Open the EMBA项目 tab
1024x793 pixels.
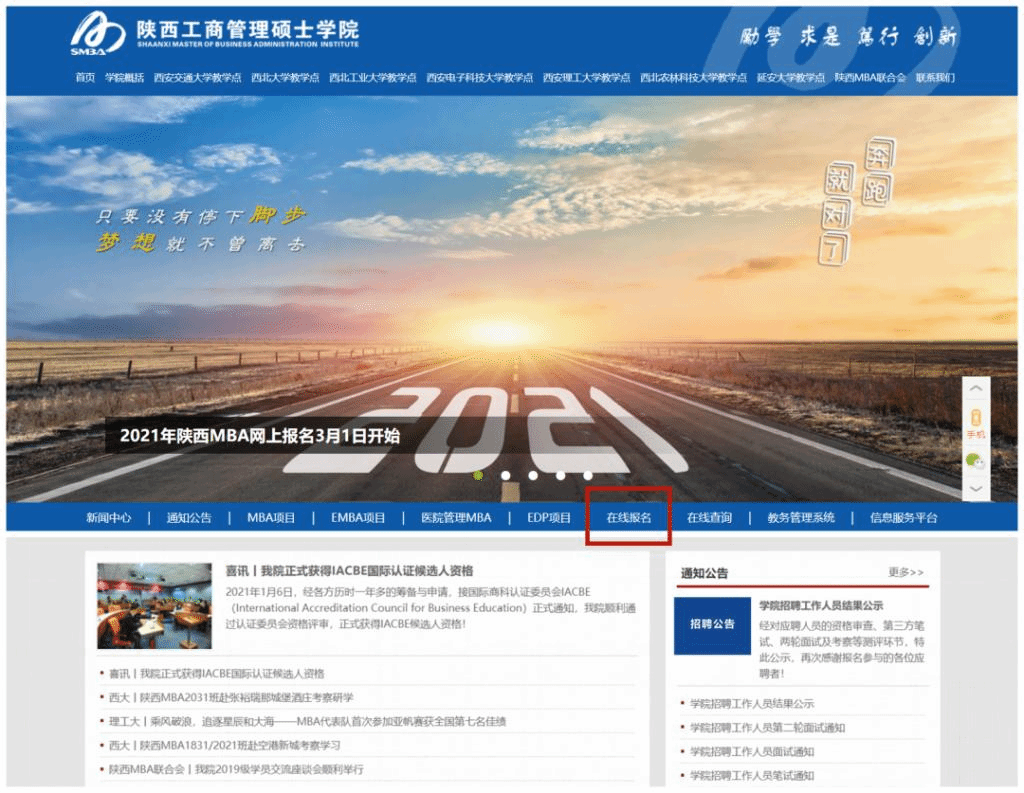358,518
